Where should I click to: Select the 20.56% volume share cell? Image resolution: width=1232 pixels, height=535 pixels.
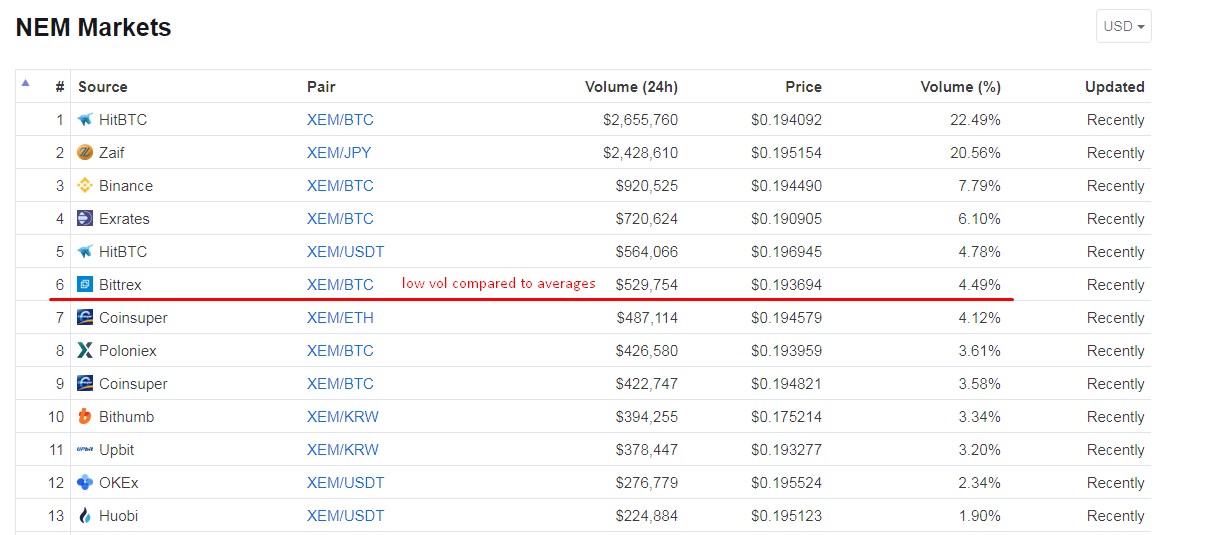click(x=975, y=153)
